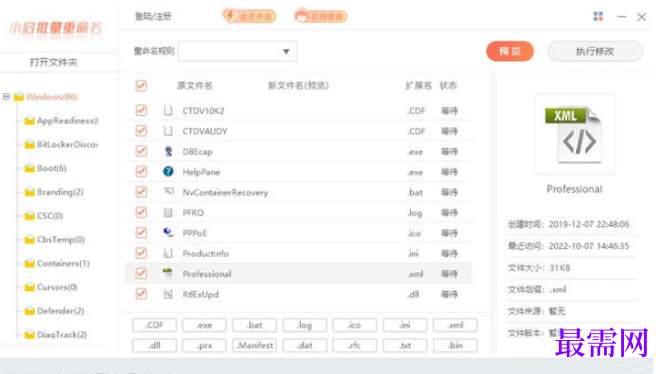Uncheck the RtlExUpd checkbox

[141, 294]
